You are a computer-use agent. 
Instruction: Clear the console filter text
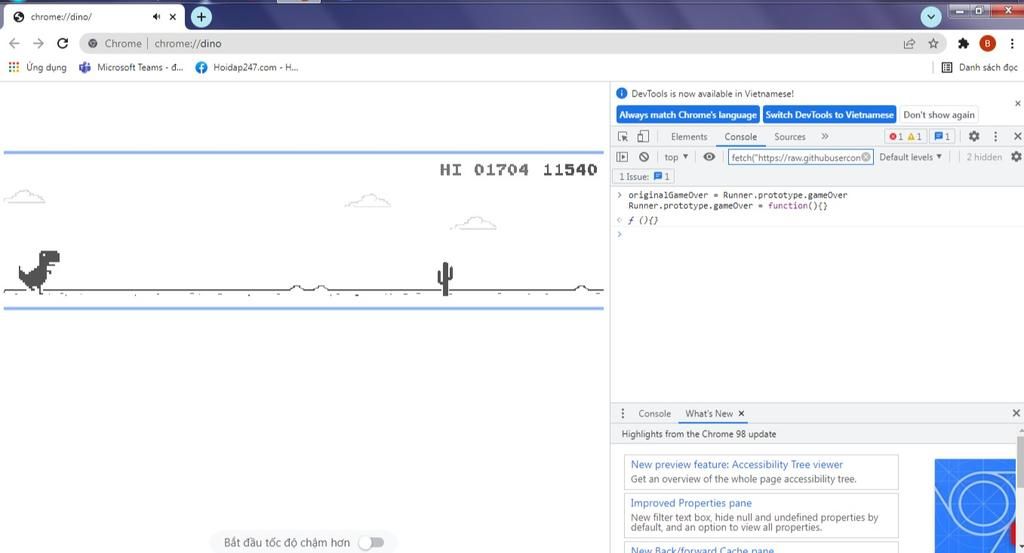tap(866, 157)
